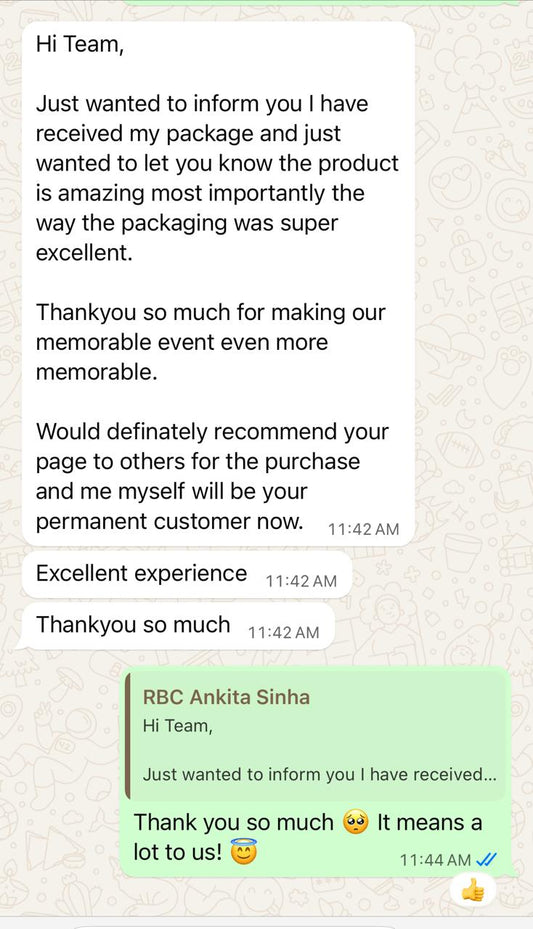Tap the 11:44 AM timestamp
The width and height of the screenshot is (533, 929).
pos(435,860)
